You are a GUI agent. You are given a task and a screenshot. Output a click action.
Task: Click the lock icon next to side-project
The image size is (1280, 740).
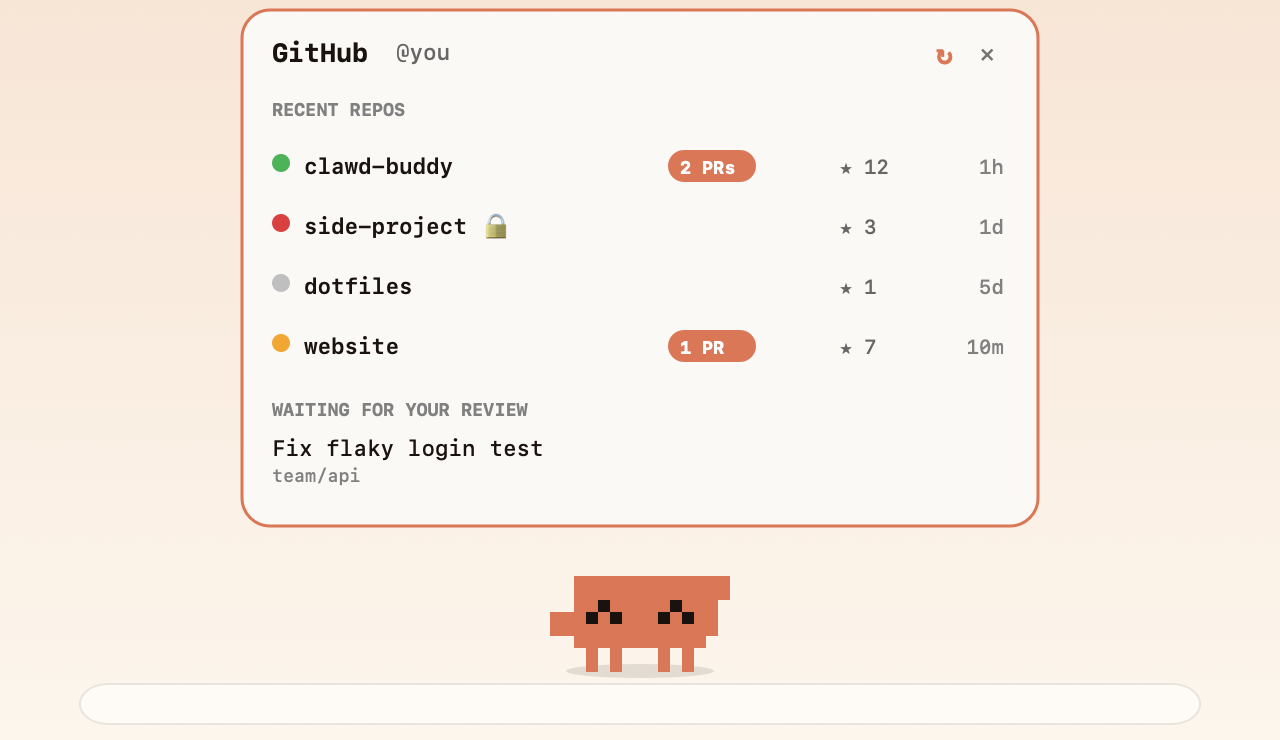click(x=496, y=226)
